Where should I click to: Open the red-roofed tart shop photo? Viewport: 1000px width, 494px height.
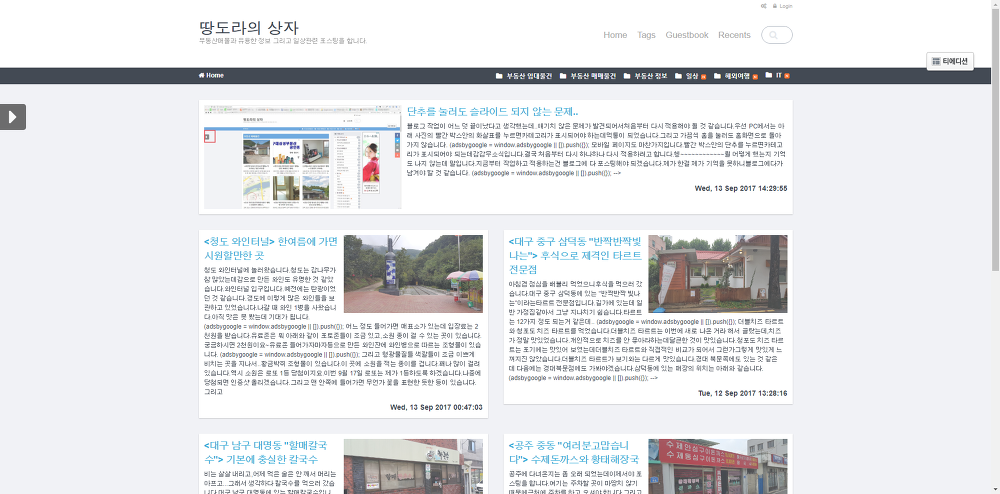tap(718, 274)
